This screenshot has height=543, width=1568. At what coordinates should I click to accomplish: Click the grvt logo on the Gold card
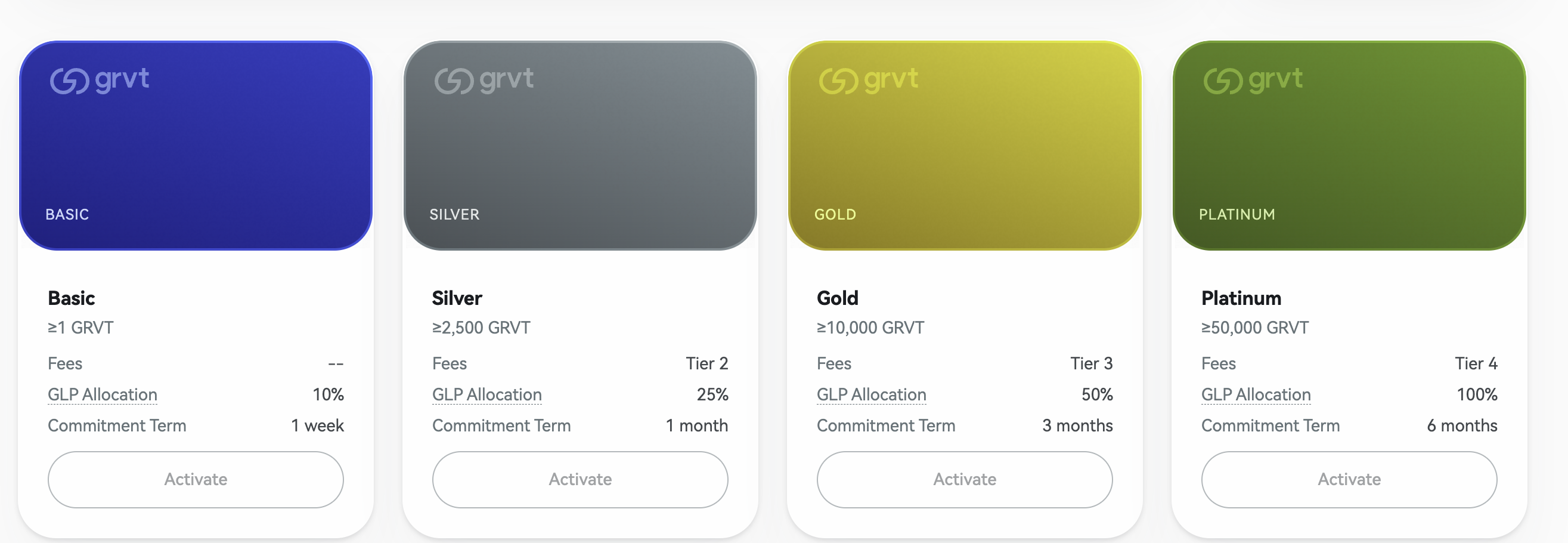(x=869, y=81)
